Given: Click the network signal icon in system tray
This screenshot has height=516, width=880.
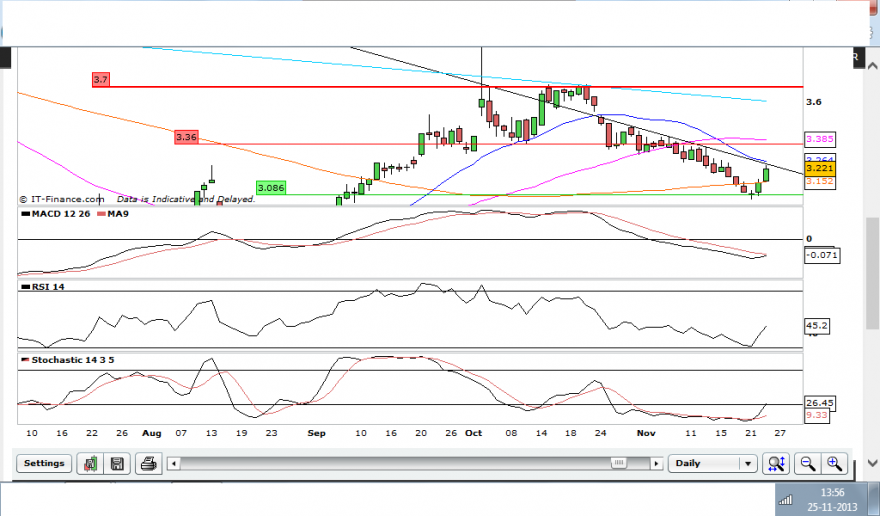Looking at the screenshot, I should click(786, 499).
